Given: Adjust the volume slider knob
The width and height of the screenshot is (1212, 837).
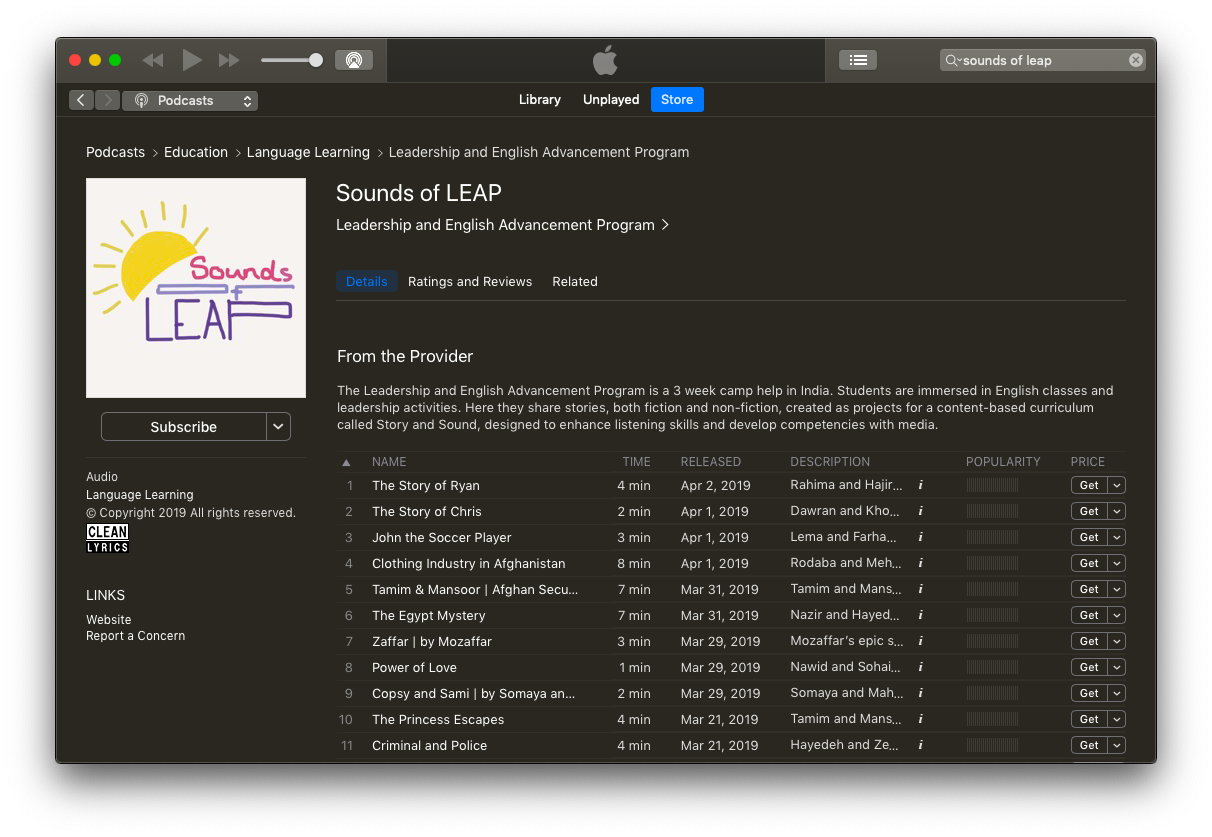Looking at the screenshot, I should tap(316, 60).
